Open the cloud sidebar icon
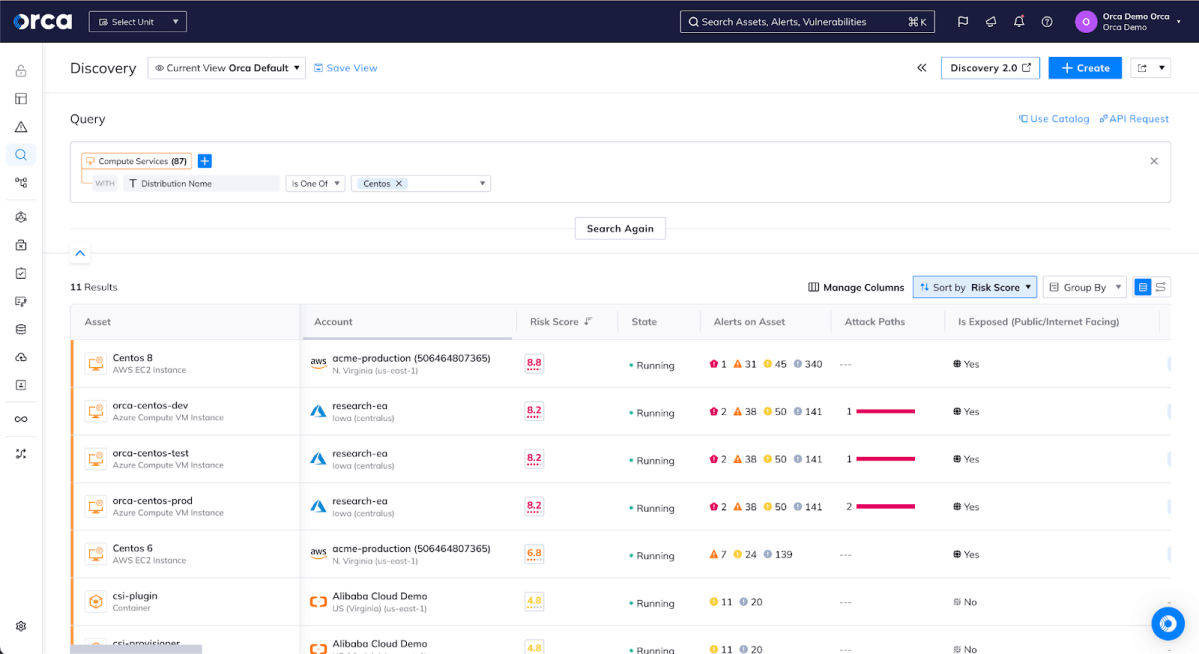The height and width of the screenshot is (654, 1199). [x=21, y=357]
